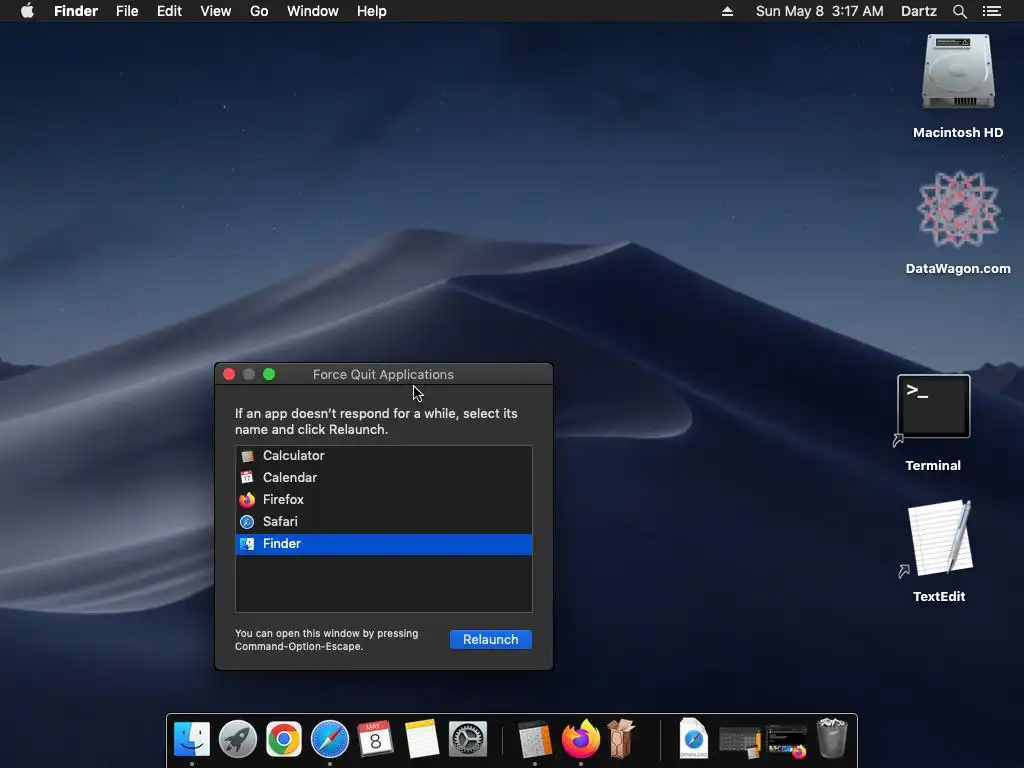Open the Trash in the Dock

(x=832, y=739)
